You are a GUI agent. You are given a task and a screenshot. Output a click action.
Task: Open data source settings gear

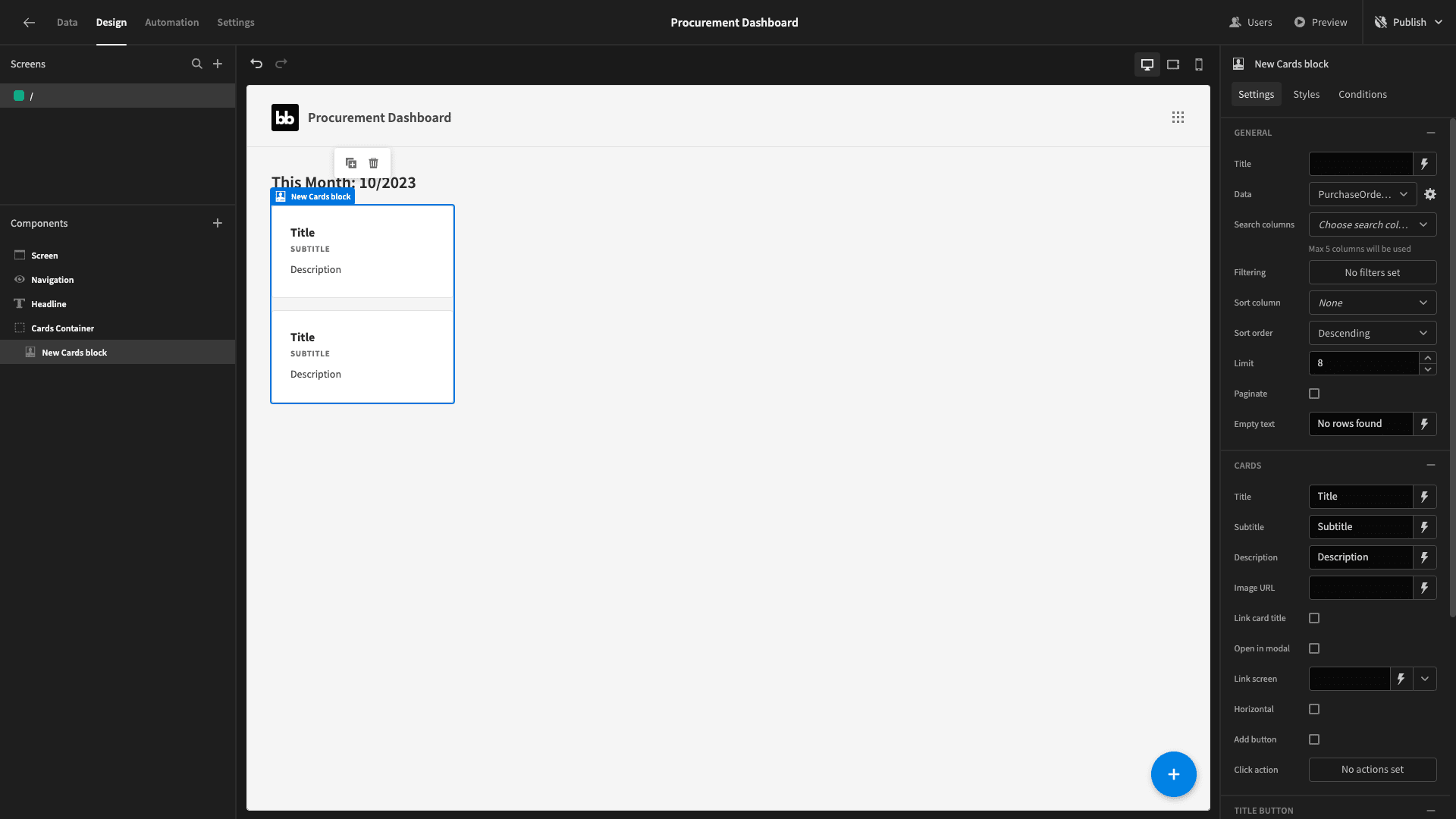pyautogui.click(x=1430, y=194)
